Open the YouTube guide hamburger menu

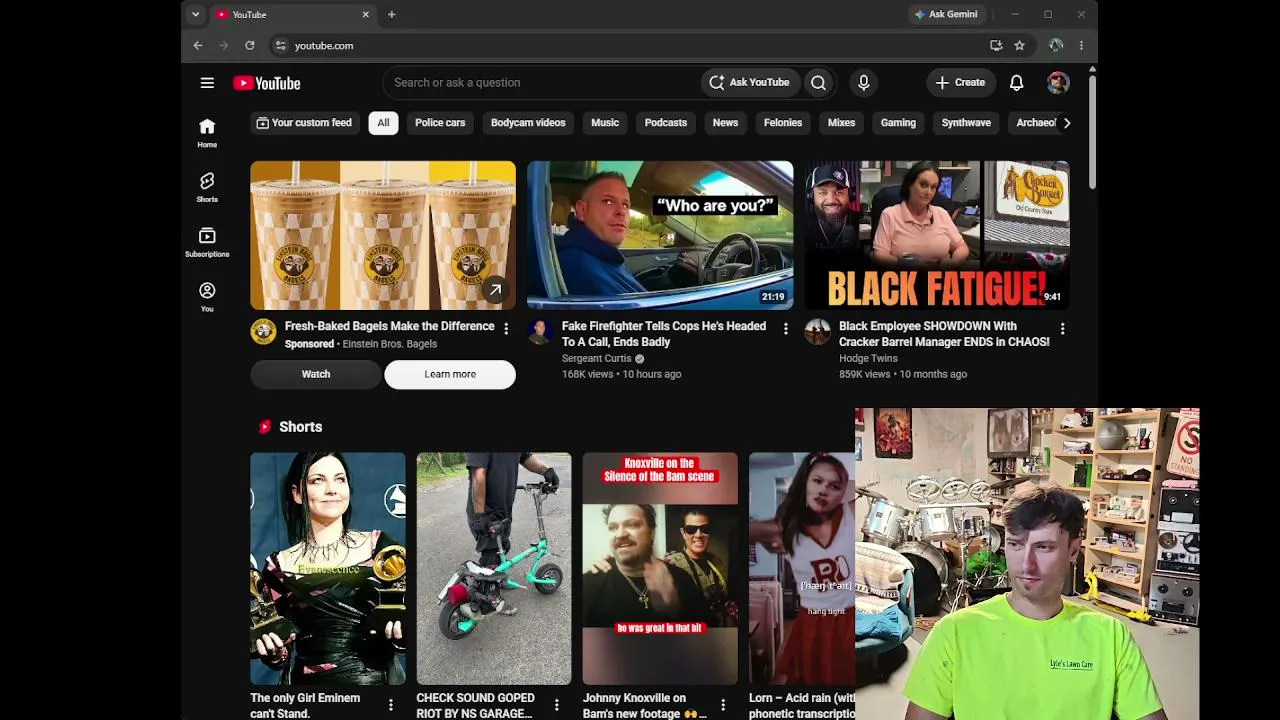207,83
